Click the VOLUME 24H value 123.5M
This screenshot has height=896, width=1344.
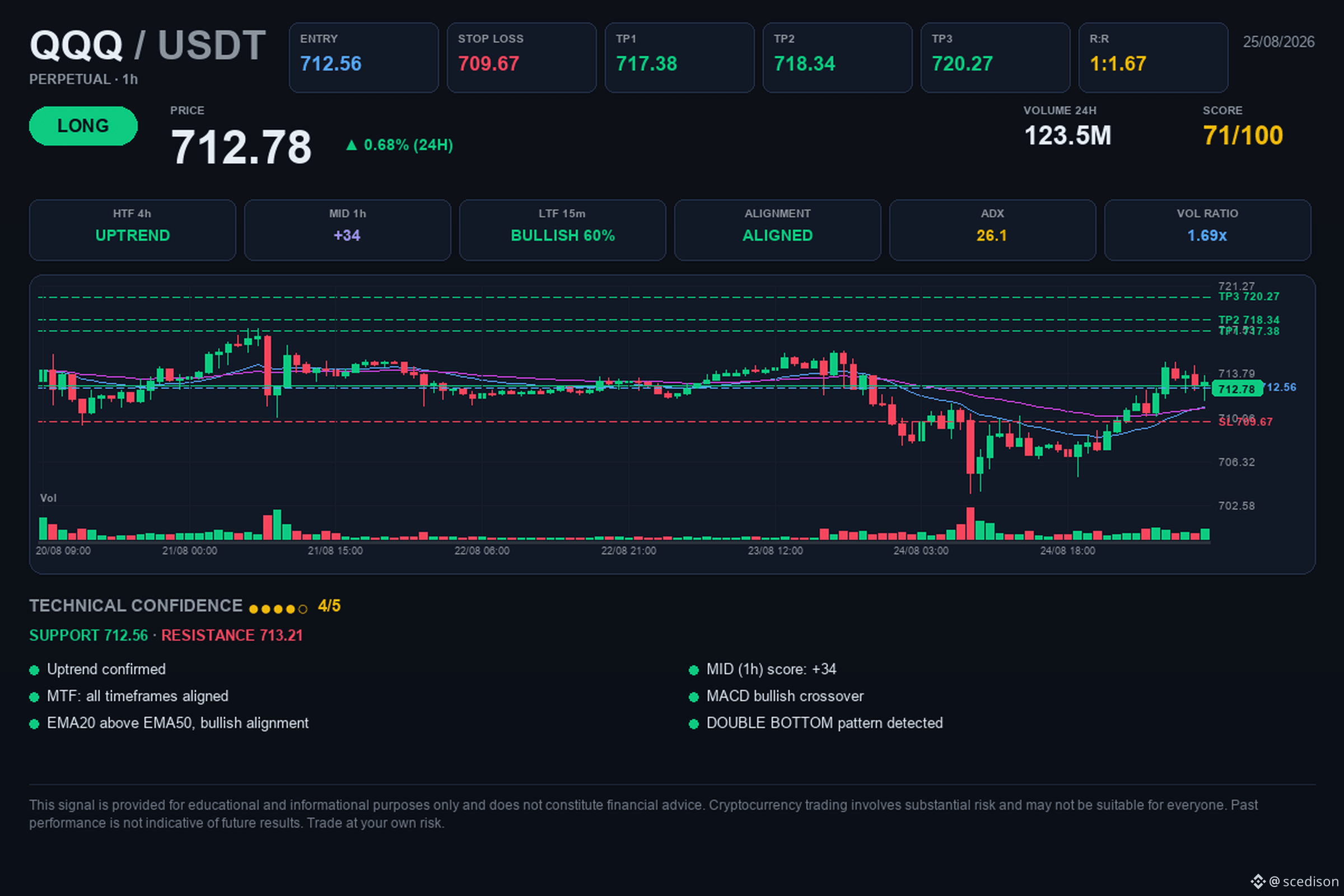point(1067,136)
